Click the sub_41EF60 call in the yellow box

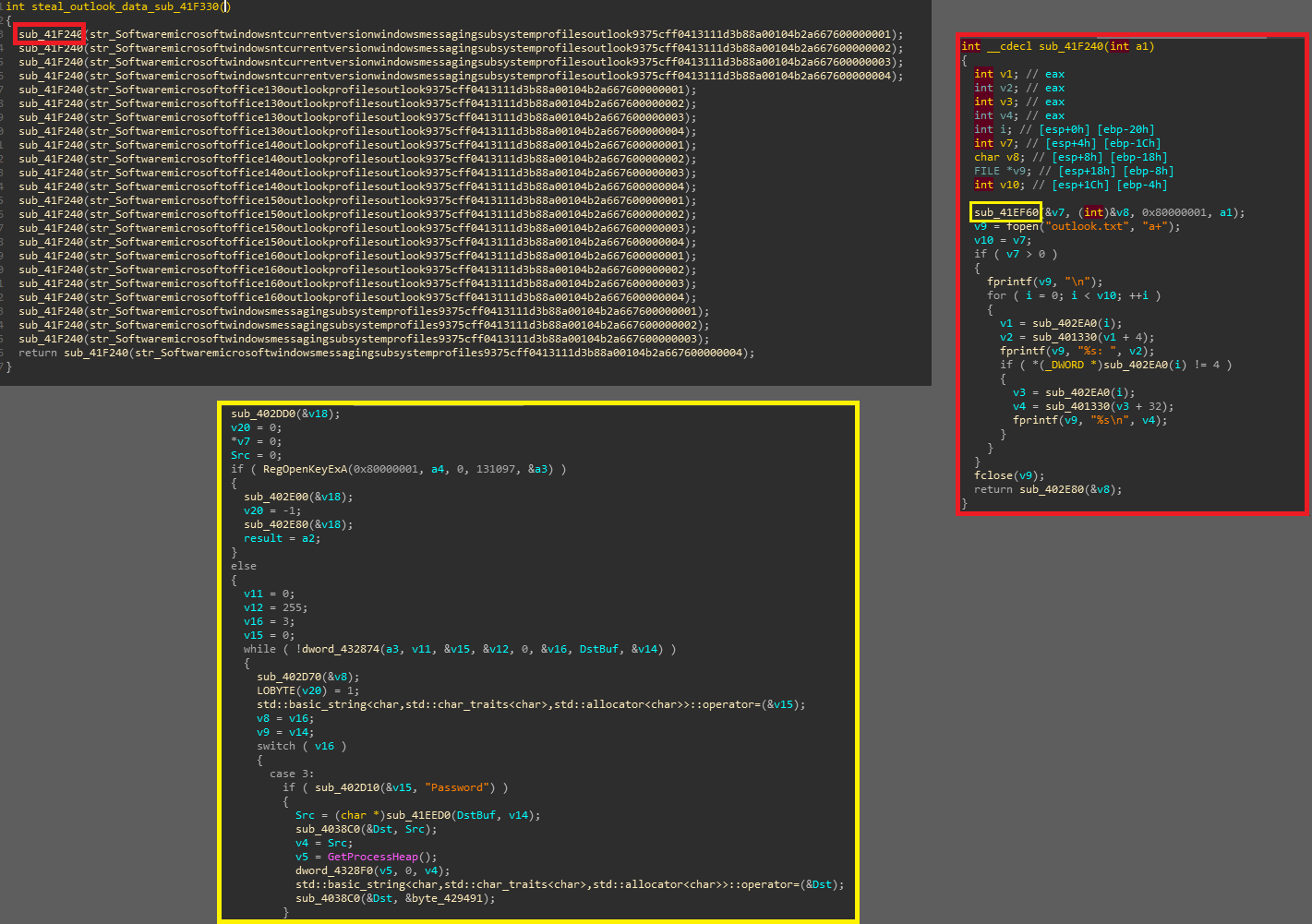1005,212
